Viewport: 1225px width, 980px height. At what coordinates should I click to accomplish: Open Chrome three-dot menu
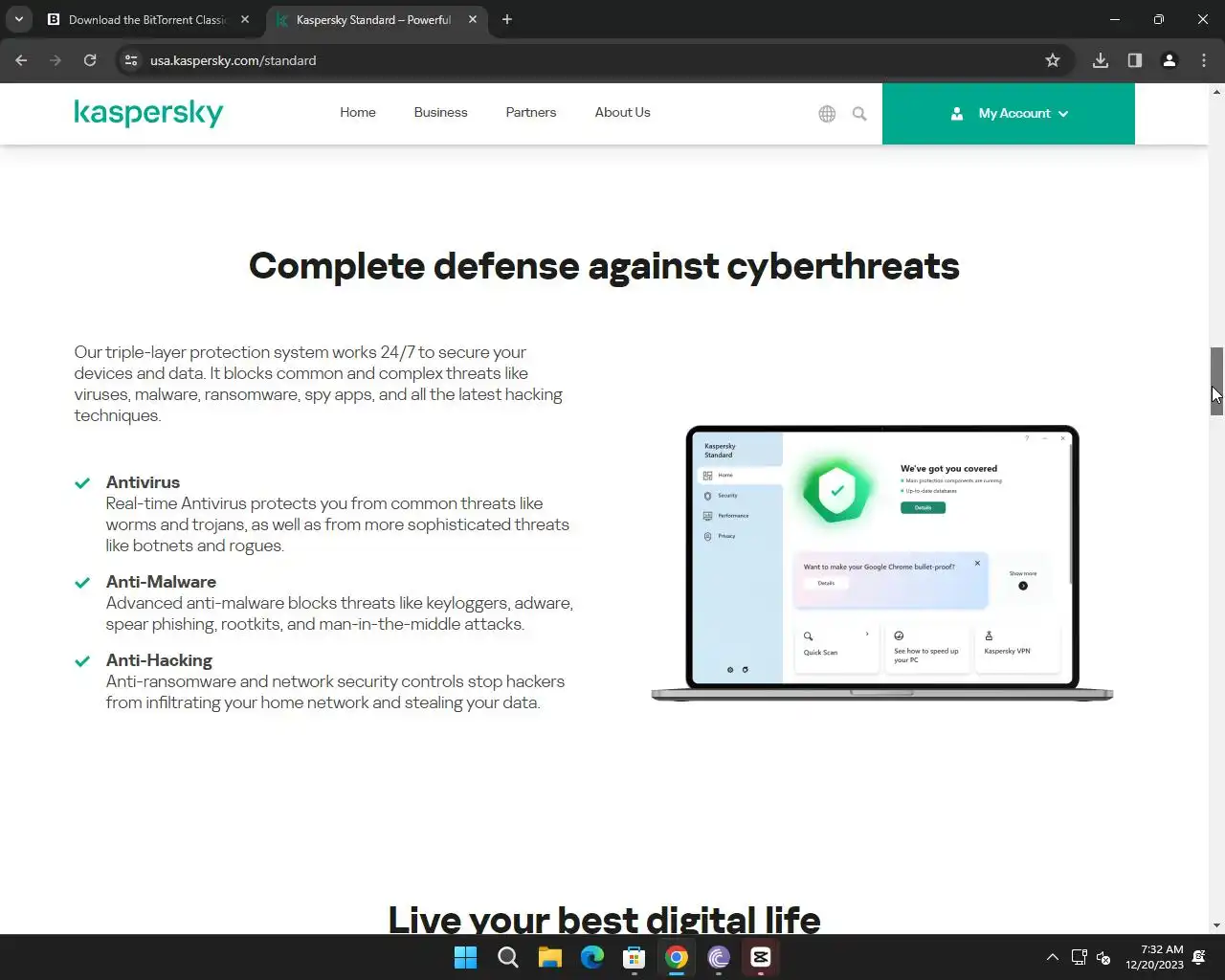[x=1204, y=60]
